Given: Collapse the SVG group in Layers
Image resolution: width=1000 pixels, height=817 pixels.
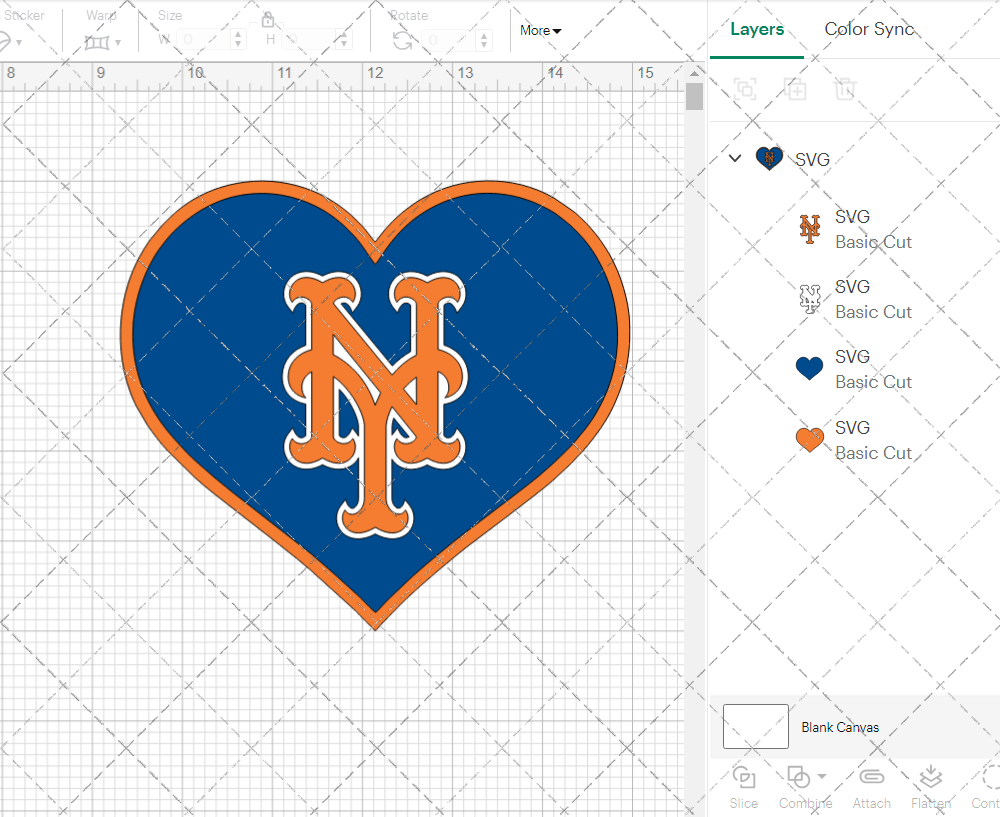Looking at the screenshot, I should [735, 158].
